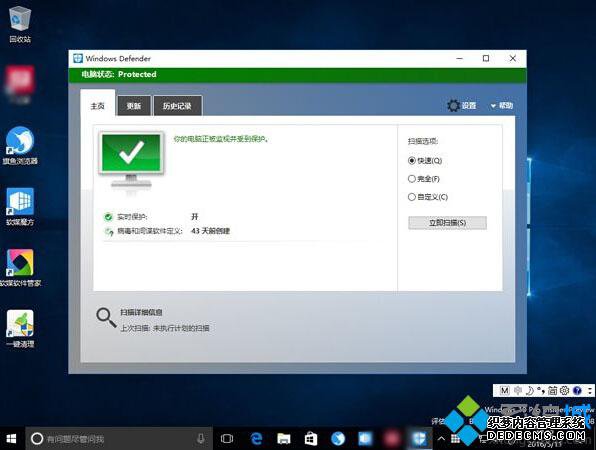
Task: Switch to the 主页 tab
Action: pos(98,106)
